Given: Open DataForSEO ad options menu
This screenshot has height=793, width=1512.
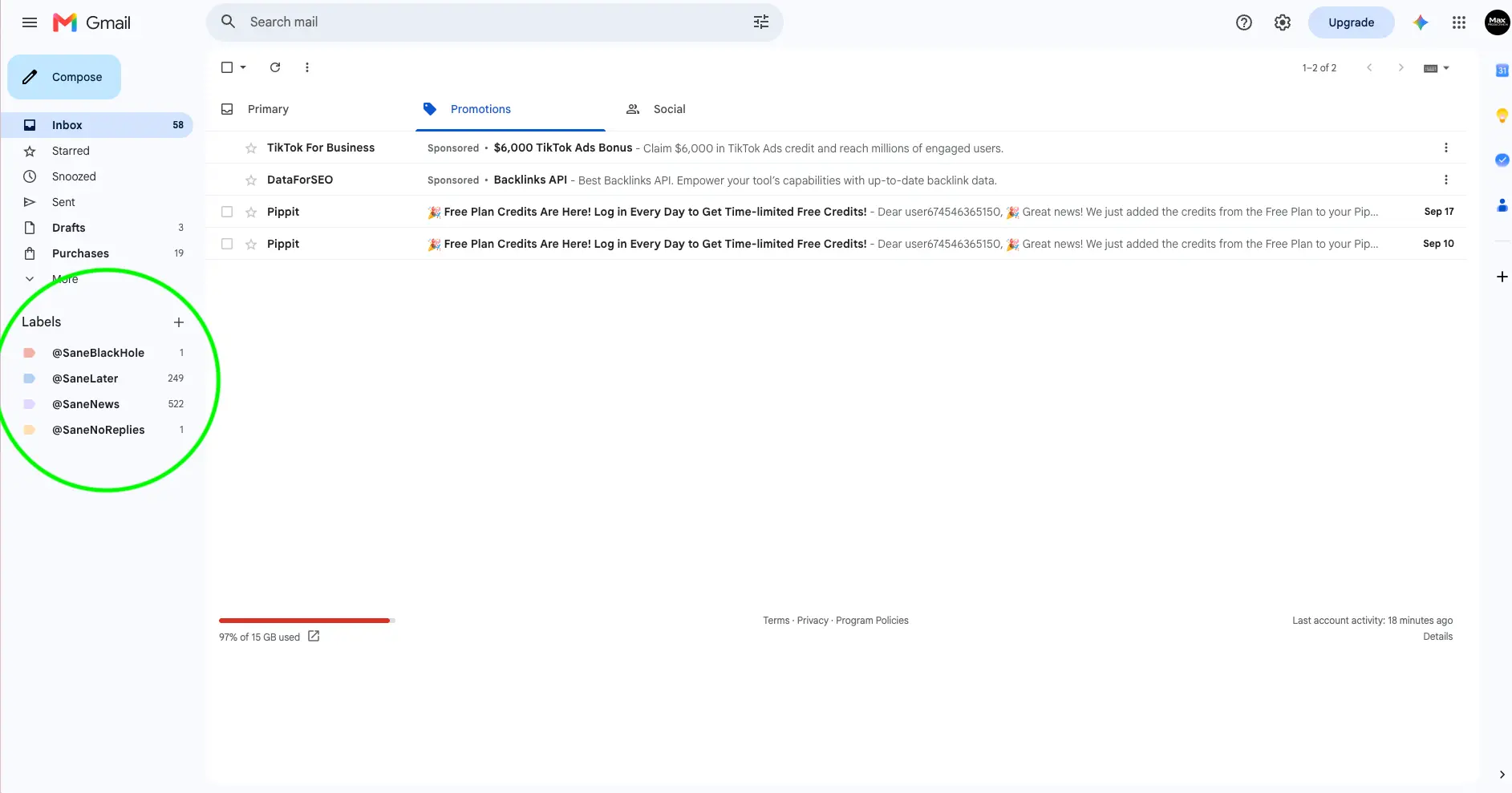Looking at the screenshot, I should [1446, 180].
